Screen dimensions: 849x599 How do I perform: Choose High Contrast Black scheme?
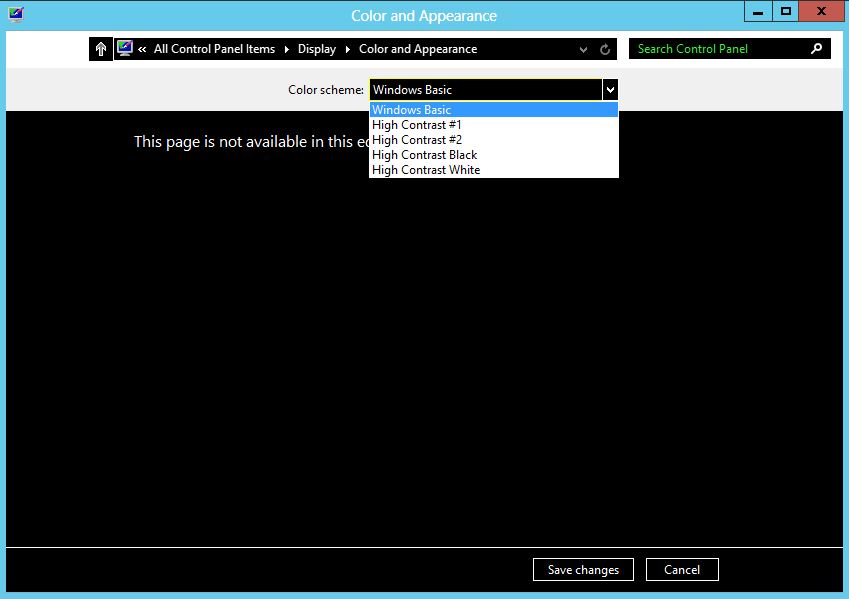[x=494, y=155]
